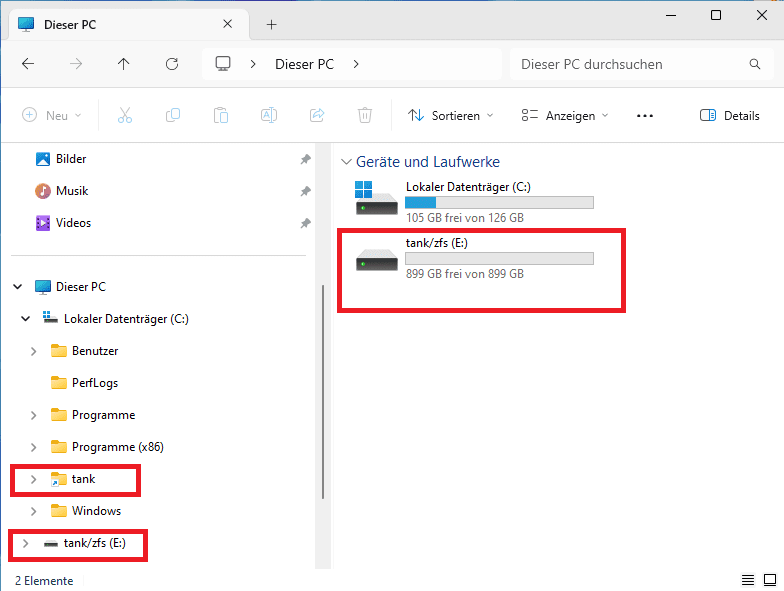Click the search magnifier icon
The image size is (784, 591).
tap(755, 64)
